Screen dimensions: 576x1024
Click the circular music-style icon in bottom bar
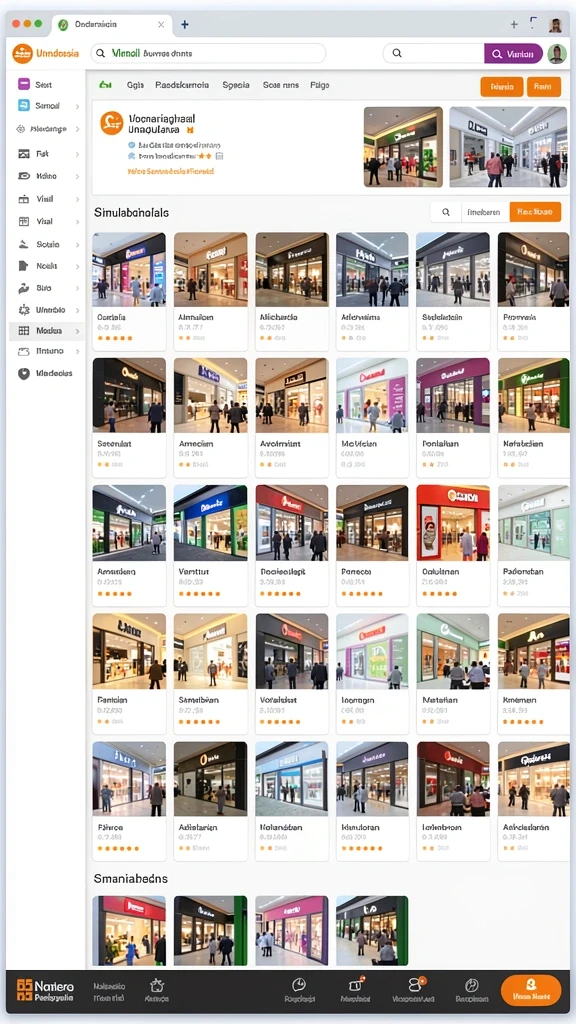(472, 985)
